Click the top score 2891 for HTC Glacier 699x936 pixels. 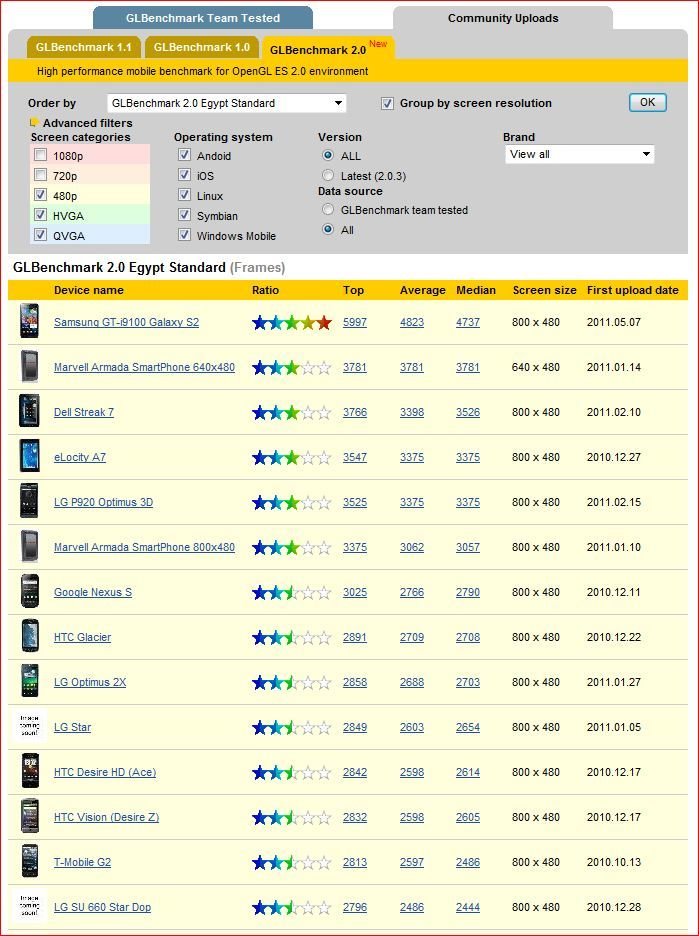click(x=355, y=637)
